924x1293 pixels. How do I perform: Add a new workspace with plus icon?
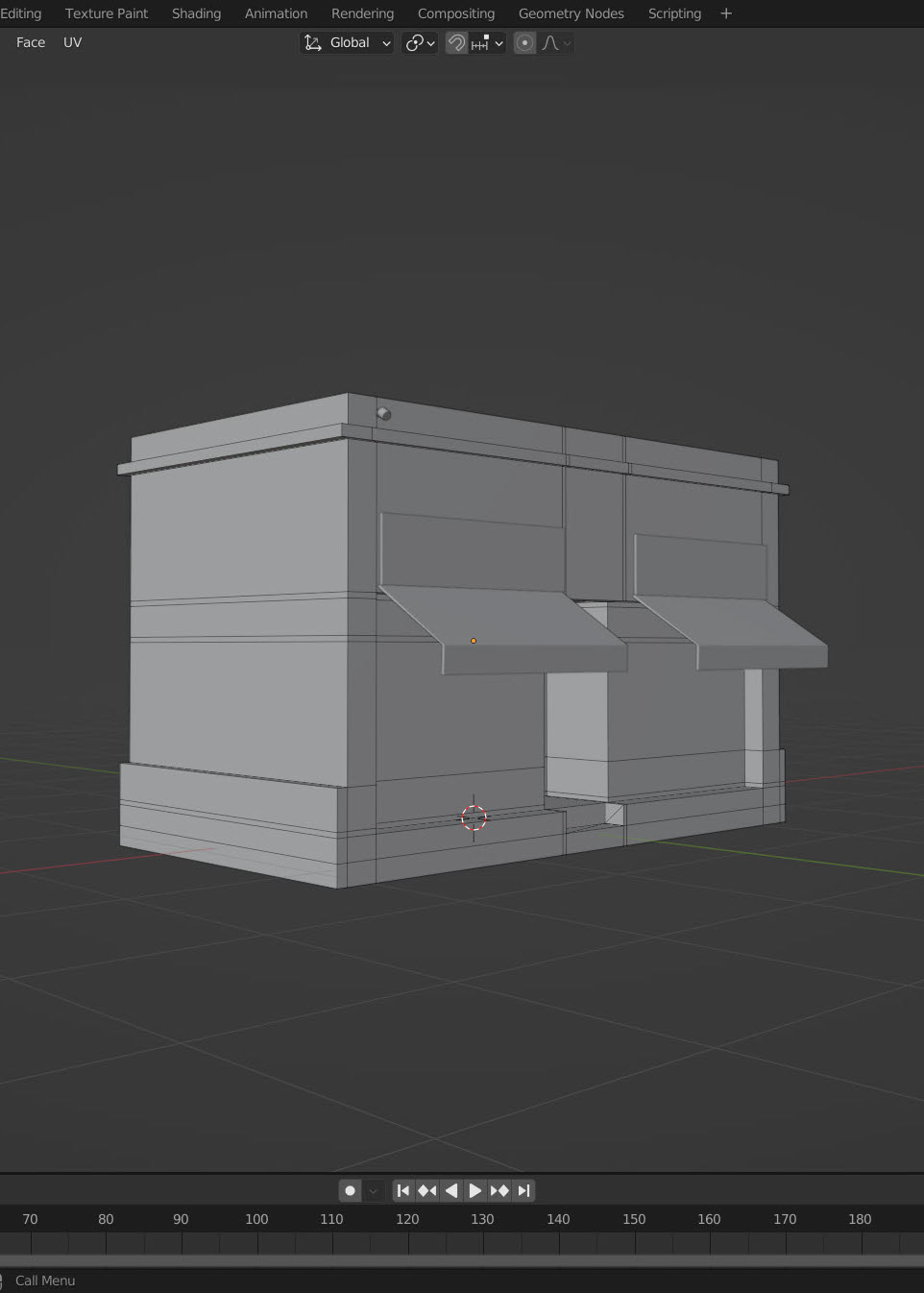[726, 13]
